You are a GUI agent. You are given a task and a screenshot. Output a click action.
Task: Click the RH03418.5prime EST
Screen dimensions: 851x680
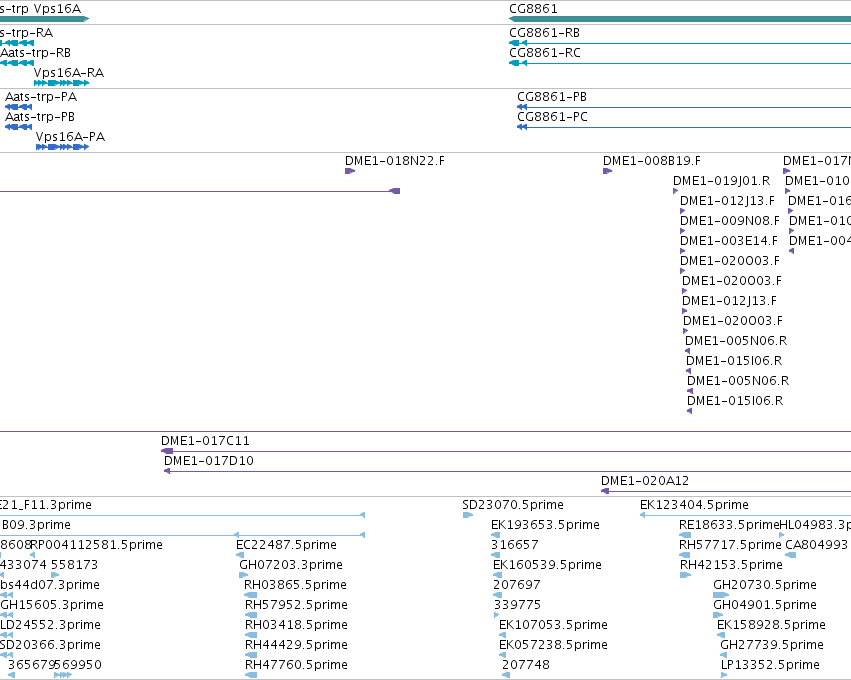(251, 635)
